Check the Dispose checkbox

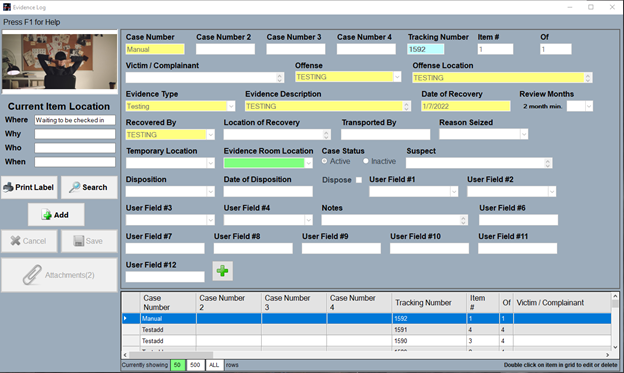click(x=359, y=180)
